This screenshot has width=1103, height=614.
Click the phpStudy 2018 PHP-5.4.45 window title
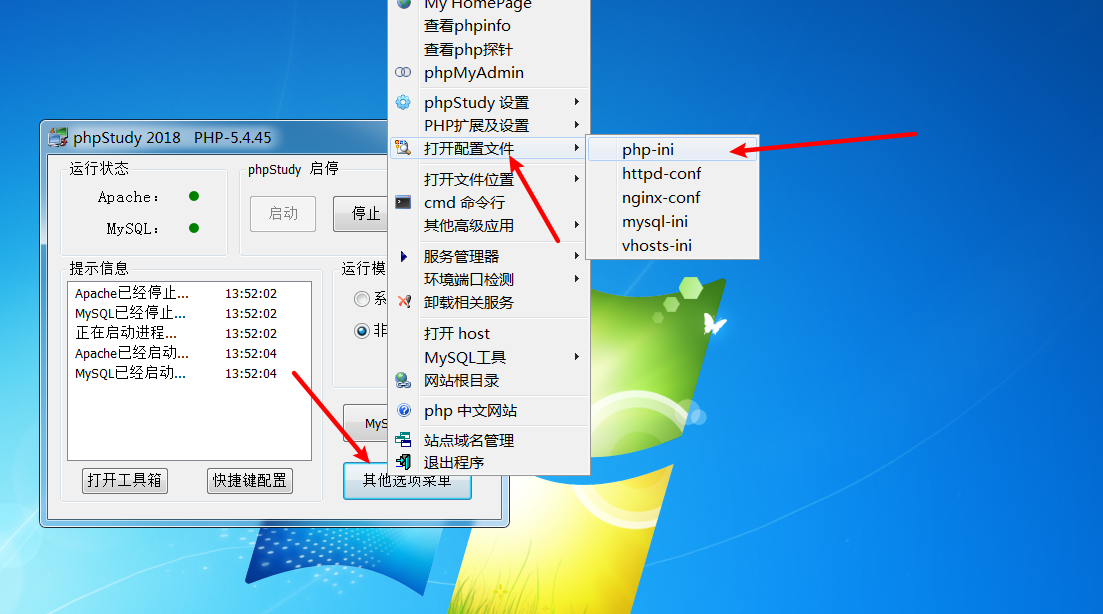172,137
